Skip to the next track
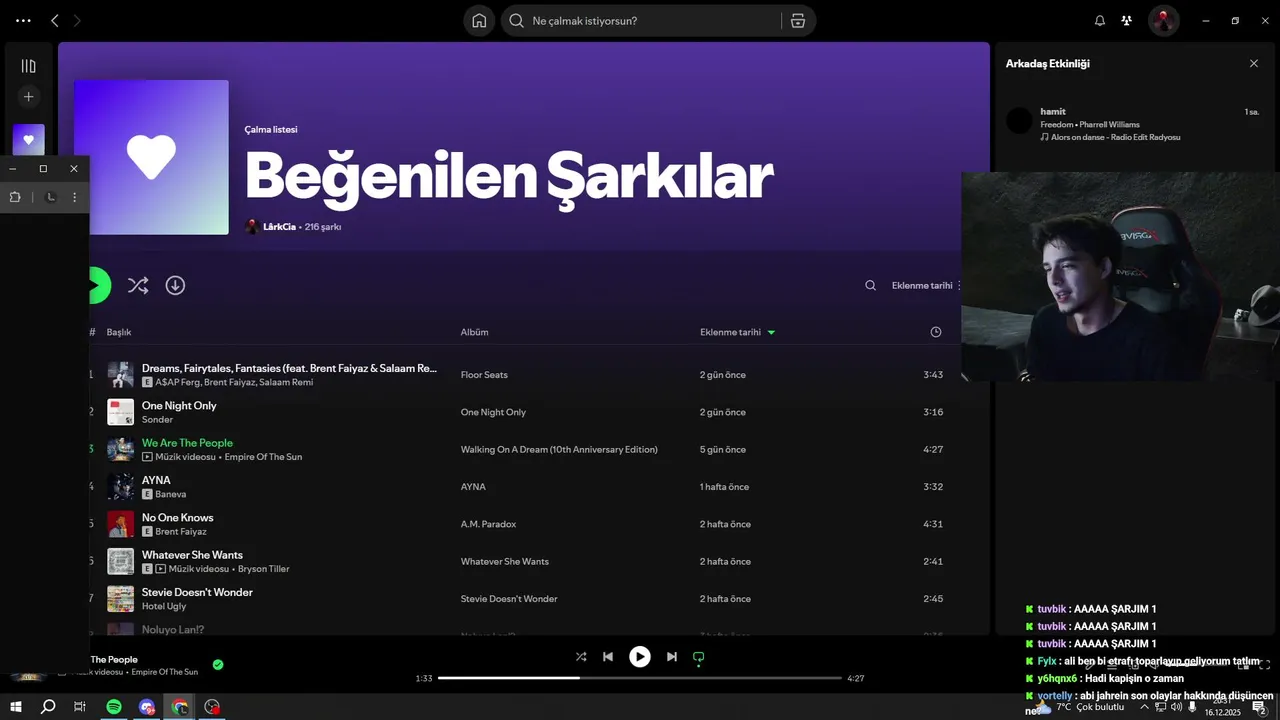The image size is (1280, 720). (x=672, y=657)
